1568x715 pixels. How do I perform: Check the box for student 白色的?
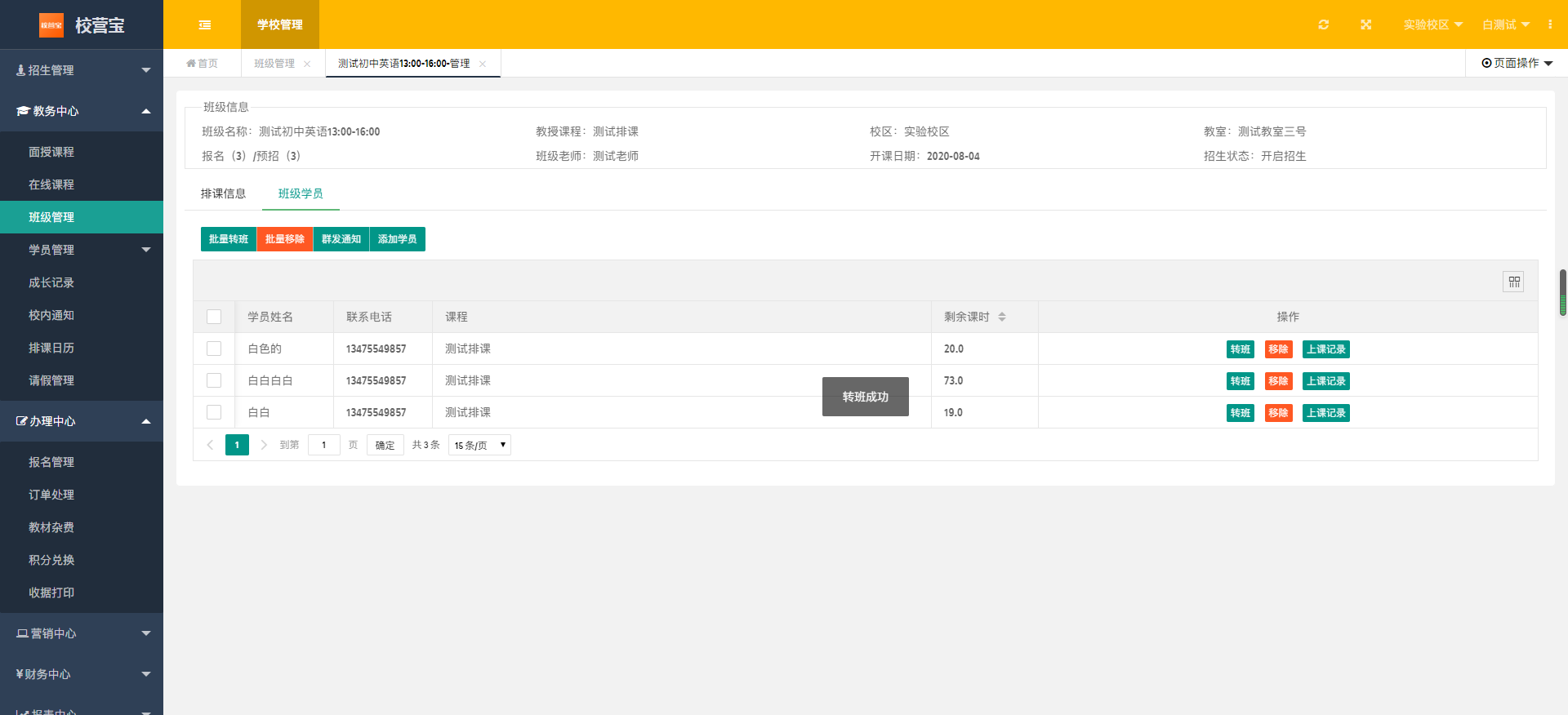point(214,349)
